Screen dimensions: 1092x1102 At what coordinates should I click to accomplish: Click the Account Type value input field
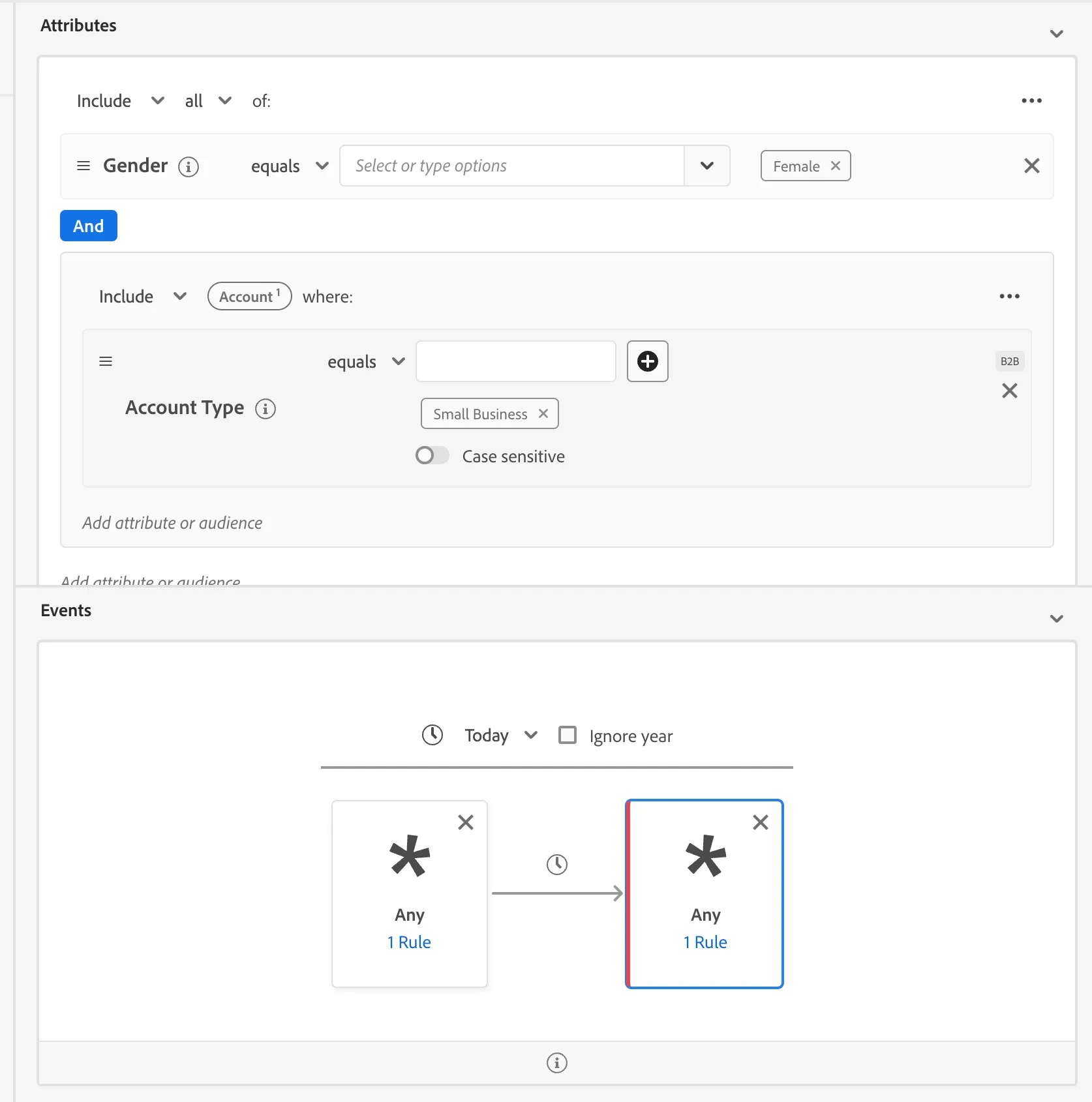point(516,361)
